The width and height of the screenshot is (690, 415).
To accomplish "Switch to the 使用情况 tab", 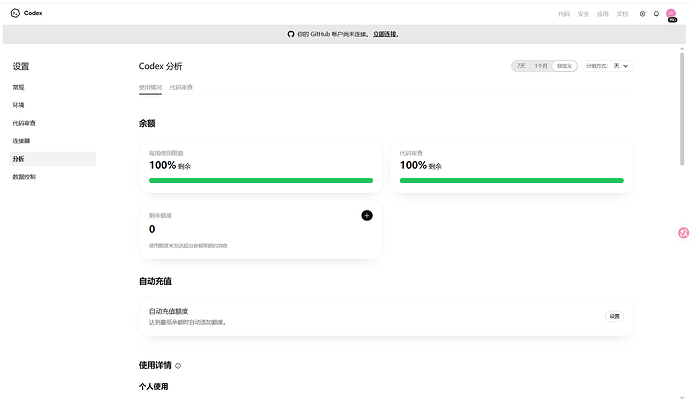I will pyautogui.click(x=150, y=87).
